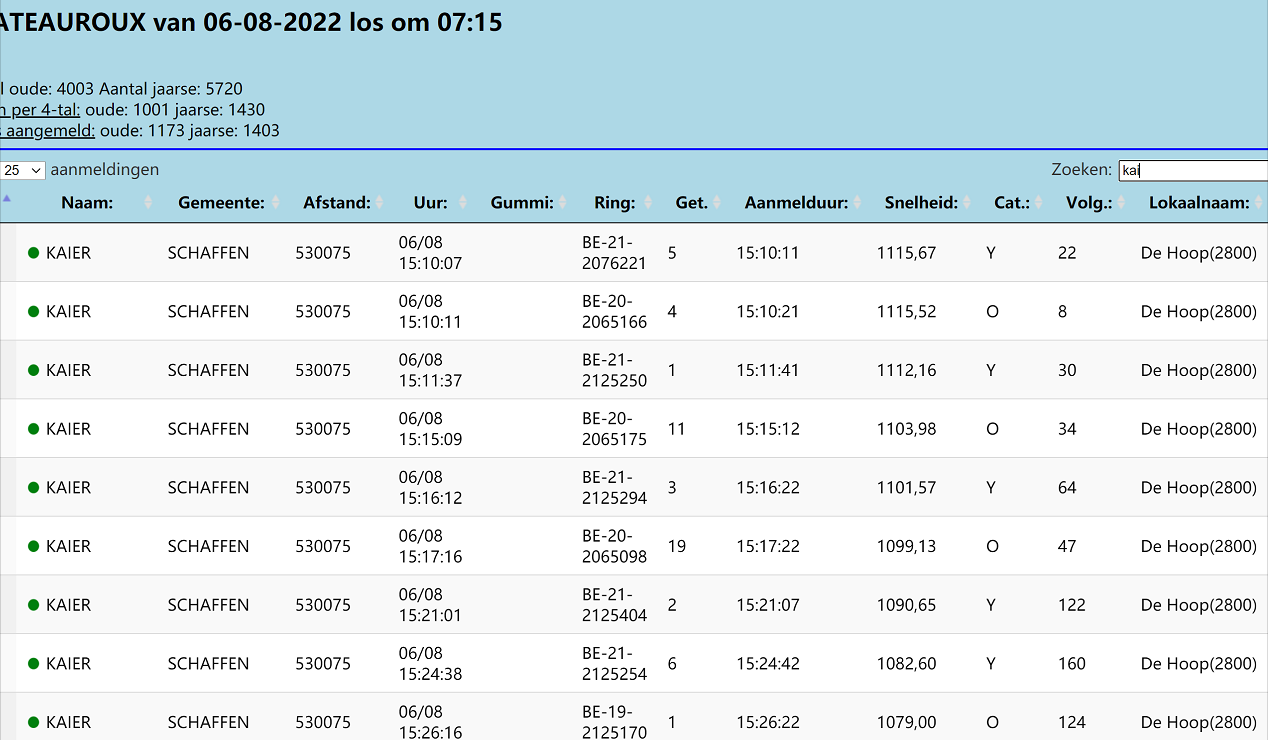Screen dimensions: 1268x740
Task: Sort table by Ring column
Action: 614,203
